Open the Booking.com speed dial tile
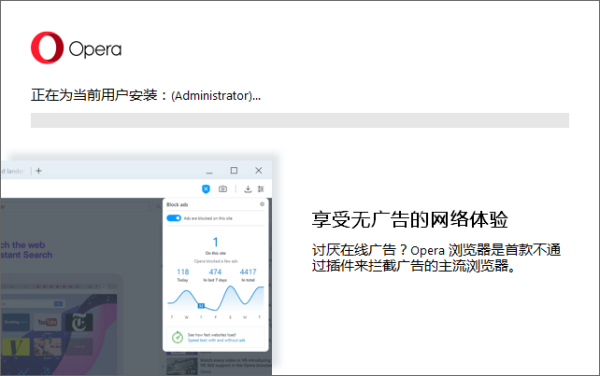Screen dimensions: 600x376 coord(16,322)
